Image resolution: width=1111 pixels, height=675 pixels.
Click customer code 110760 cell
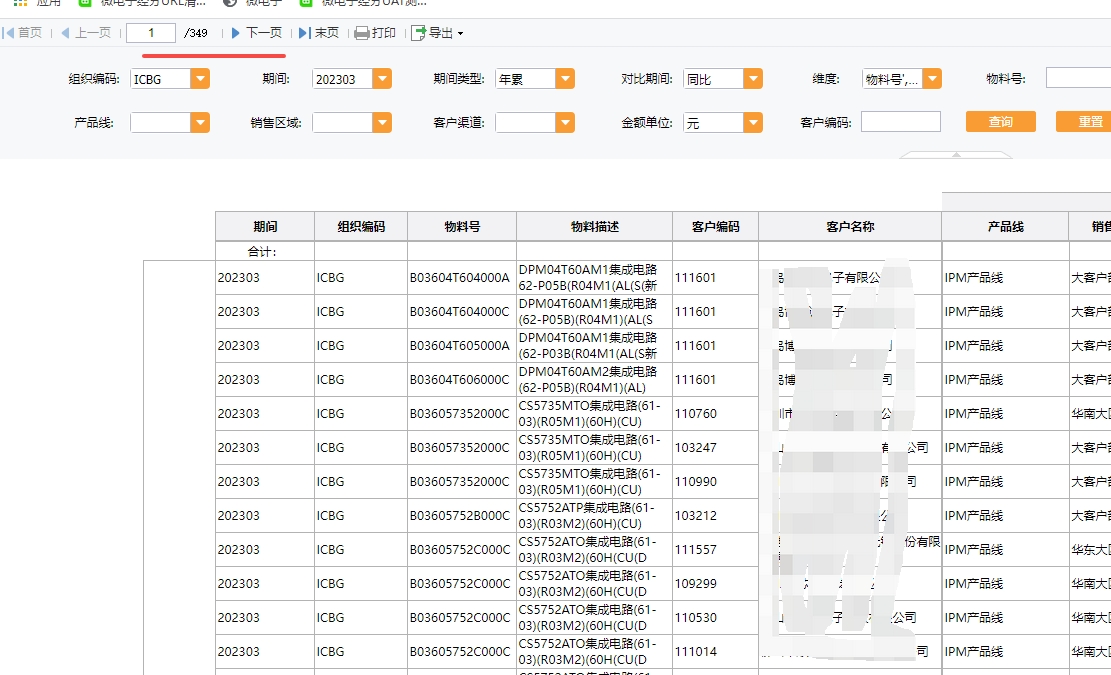716,414
